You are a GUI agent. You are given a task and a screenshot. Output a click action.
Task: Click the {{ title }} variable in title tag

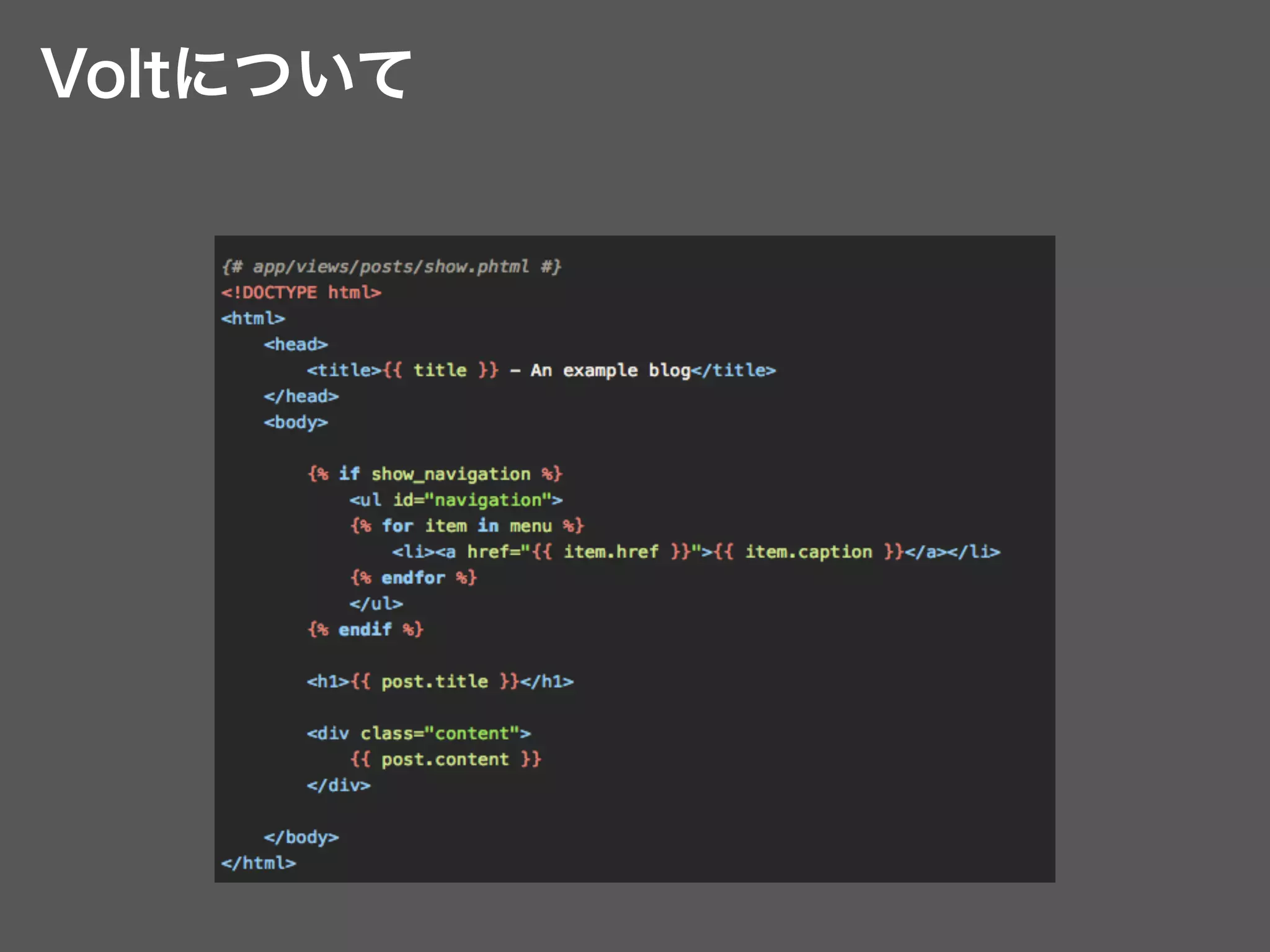[440, 371]
